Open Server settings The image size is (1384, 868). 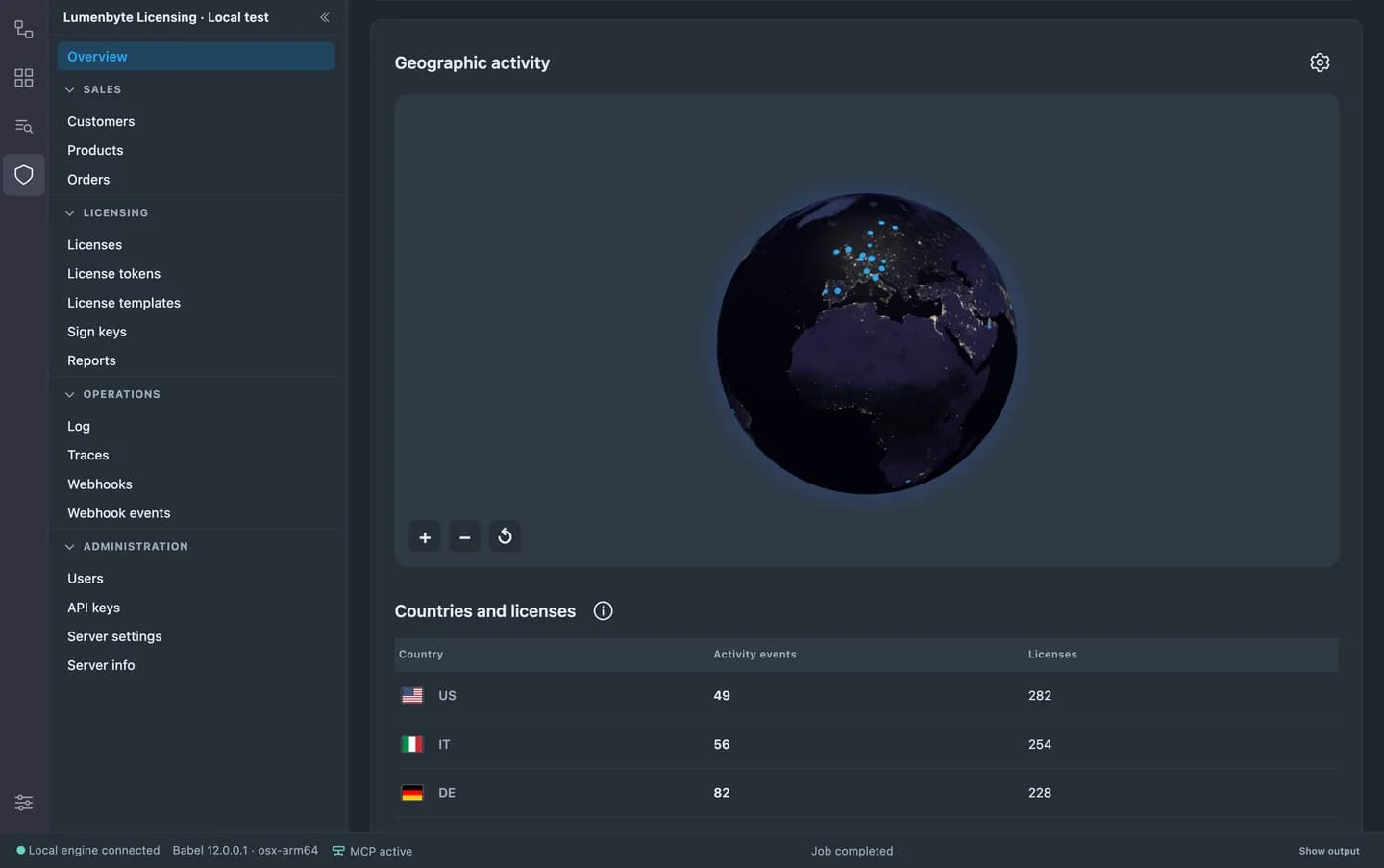point(114,636)
